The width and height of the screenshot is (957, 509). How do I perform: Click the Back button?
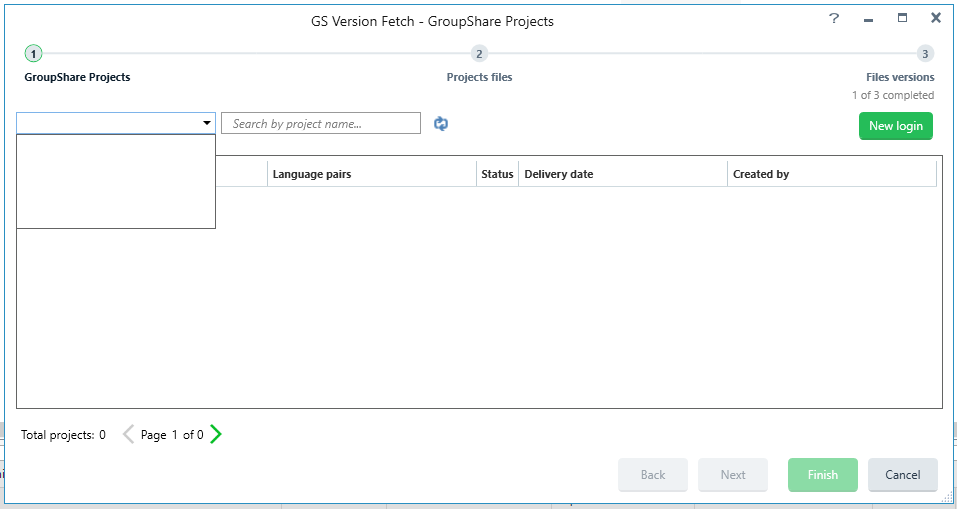(x=652, y=475)
